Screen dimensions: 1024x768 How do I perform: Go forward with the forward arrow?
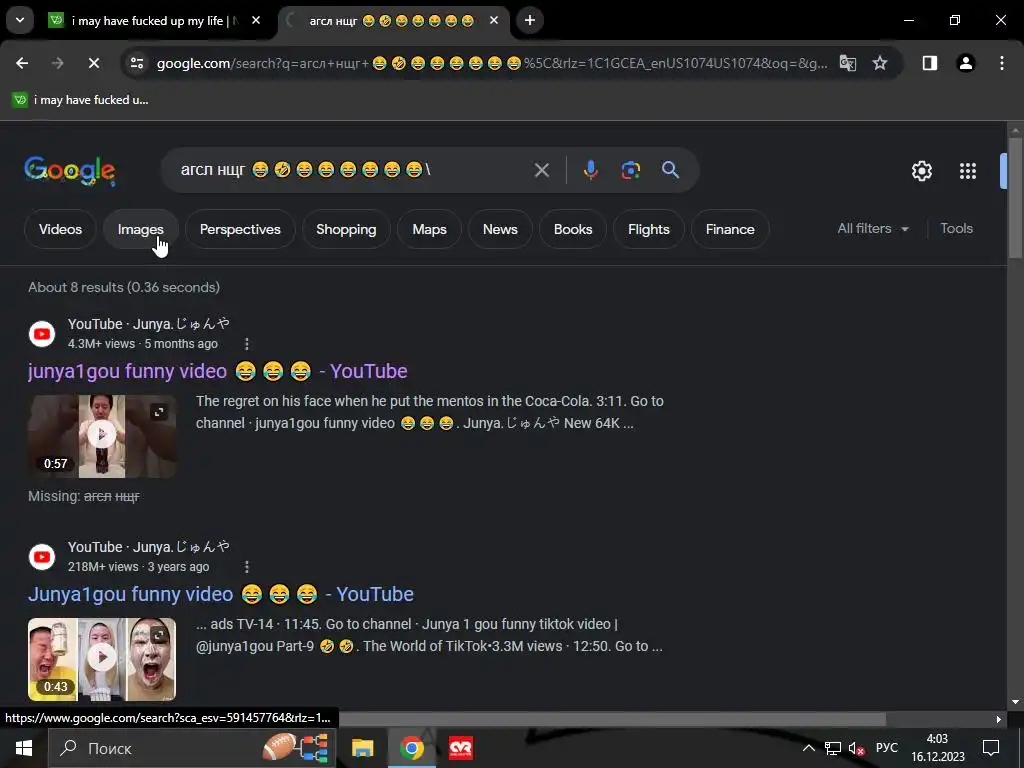58,63
